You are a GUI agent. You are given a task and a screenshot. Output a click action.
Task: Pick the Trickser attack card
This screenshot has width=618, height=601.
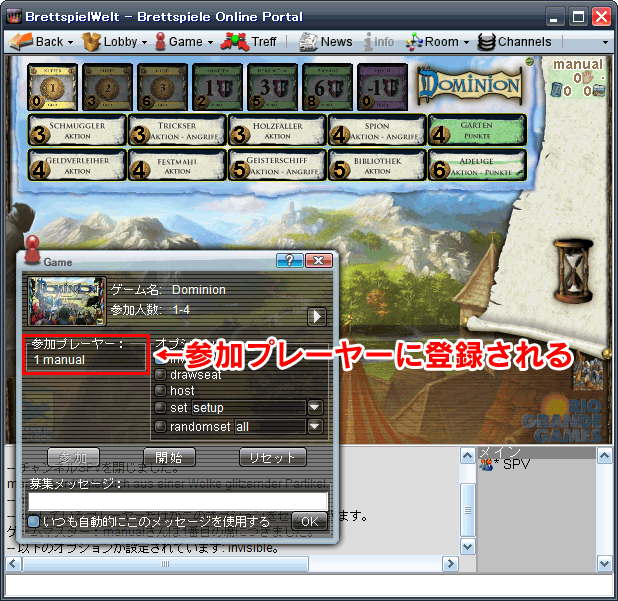[x=177, y=130]
